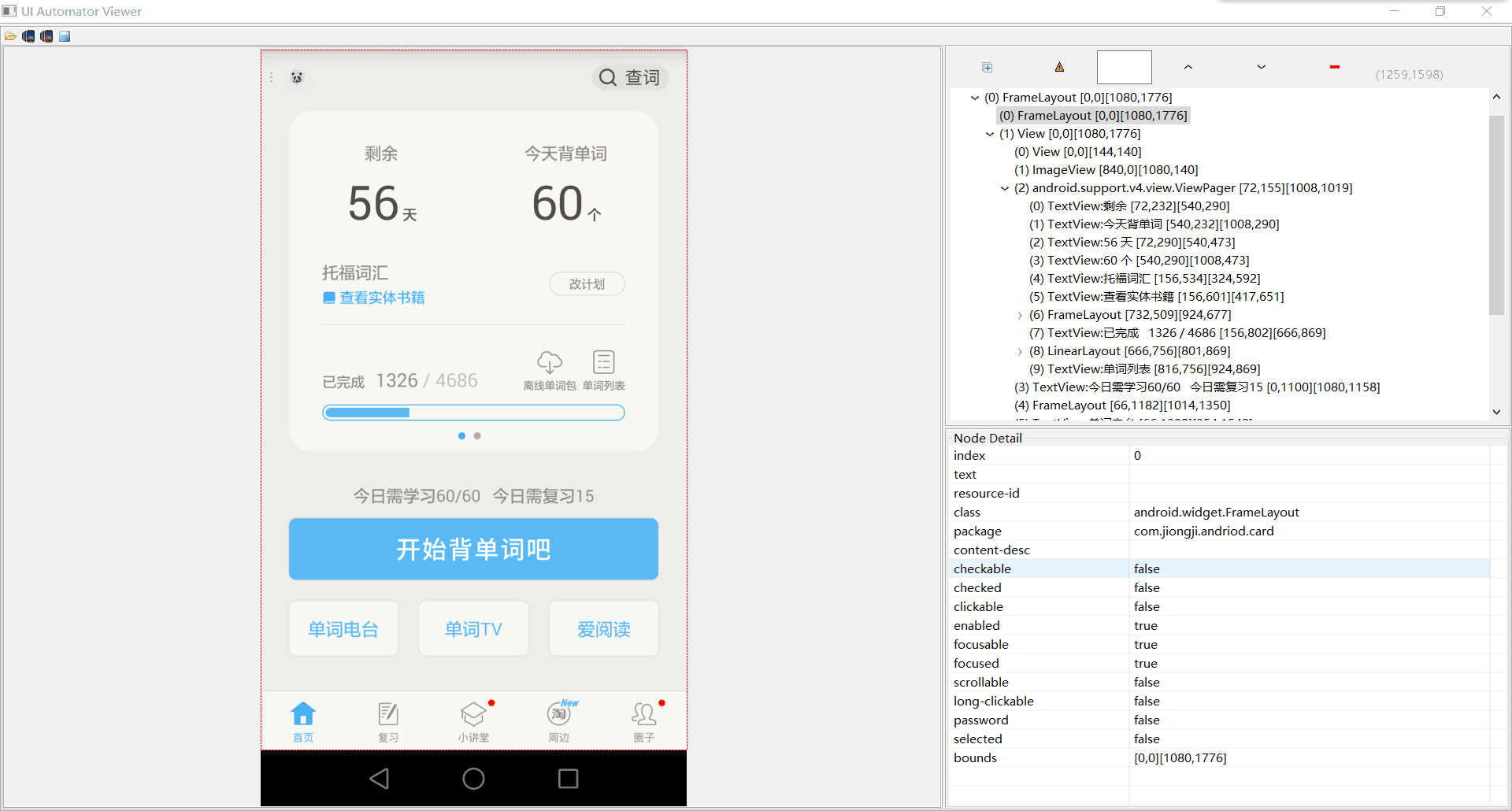
Task: Select the TextView:剩余 tree row
Action: tap(1129, 206)
